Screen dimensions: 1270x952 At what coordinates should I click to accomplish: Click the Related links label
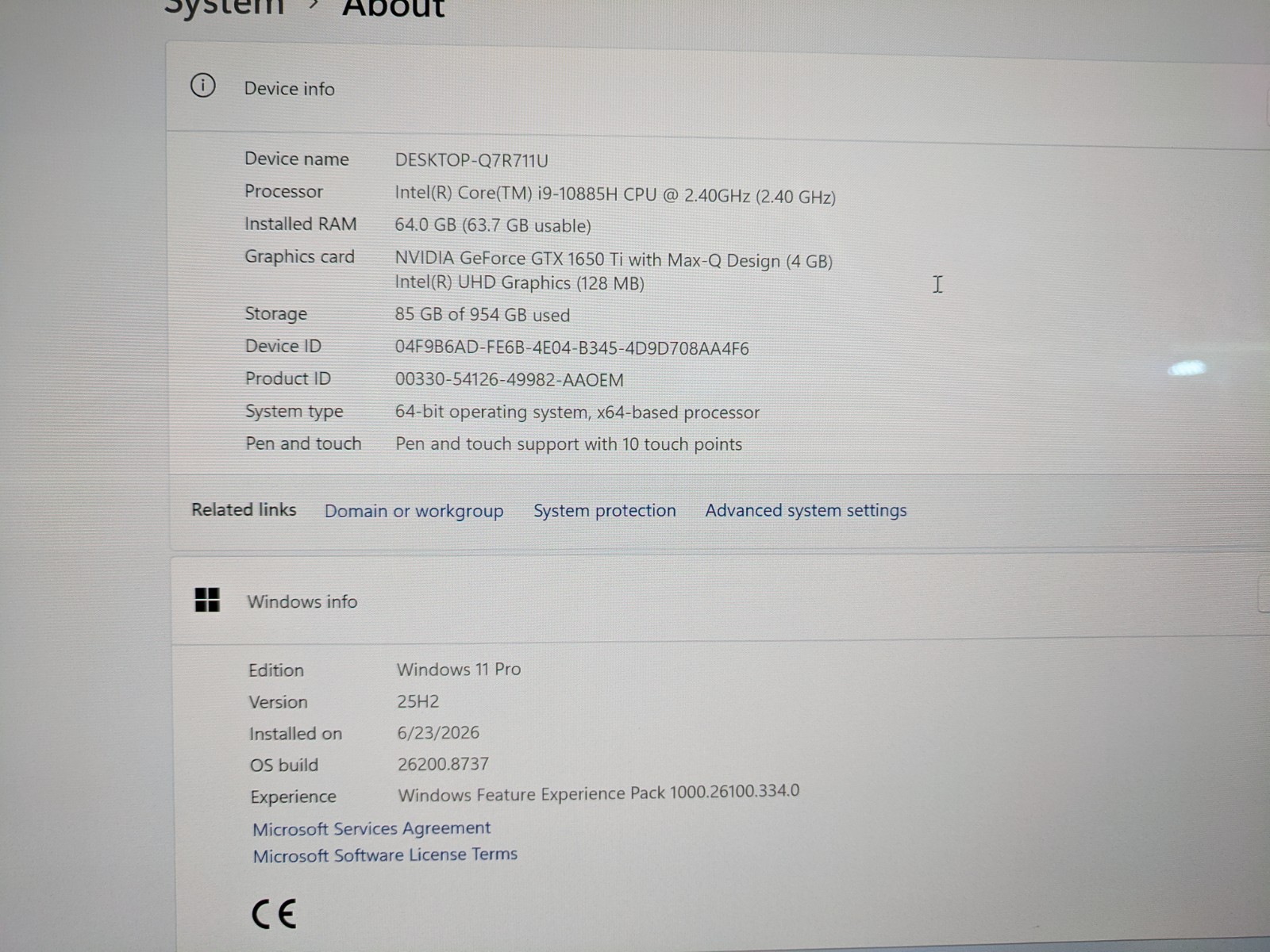[x=244, y=509]
